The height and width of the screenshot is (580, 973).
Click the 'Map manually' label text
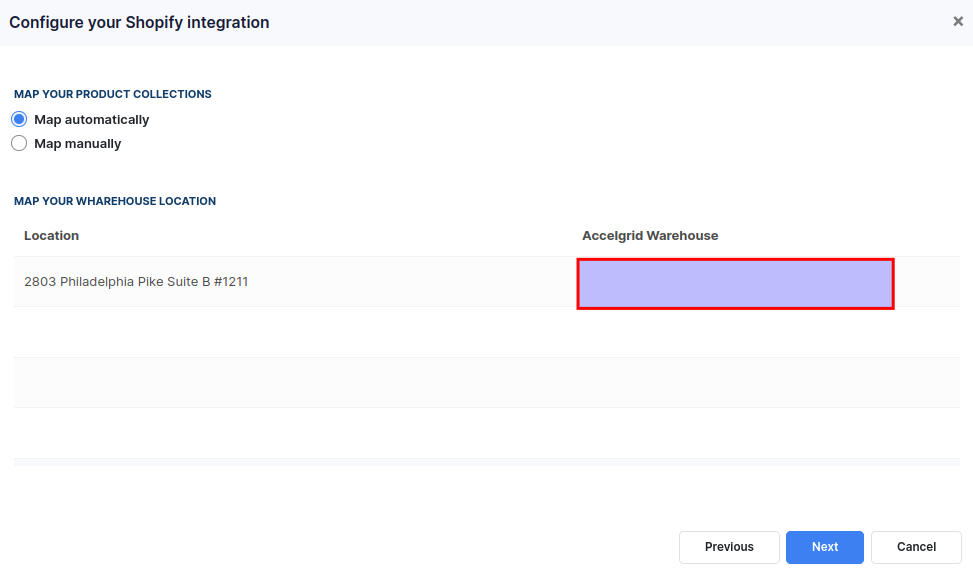[78, 144]
